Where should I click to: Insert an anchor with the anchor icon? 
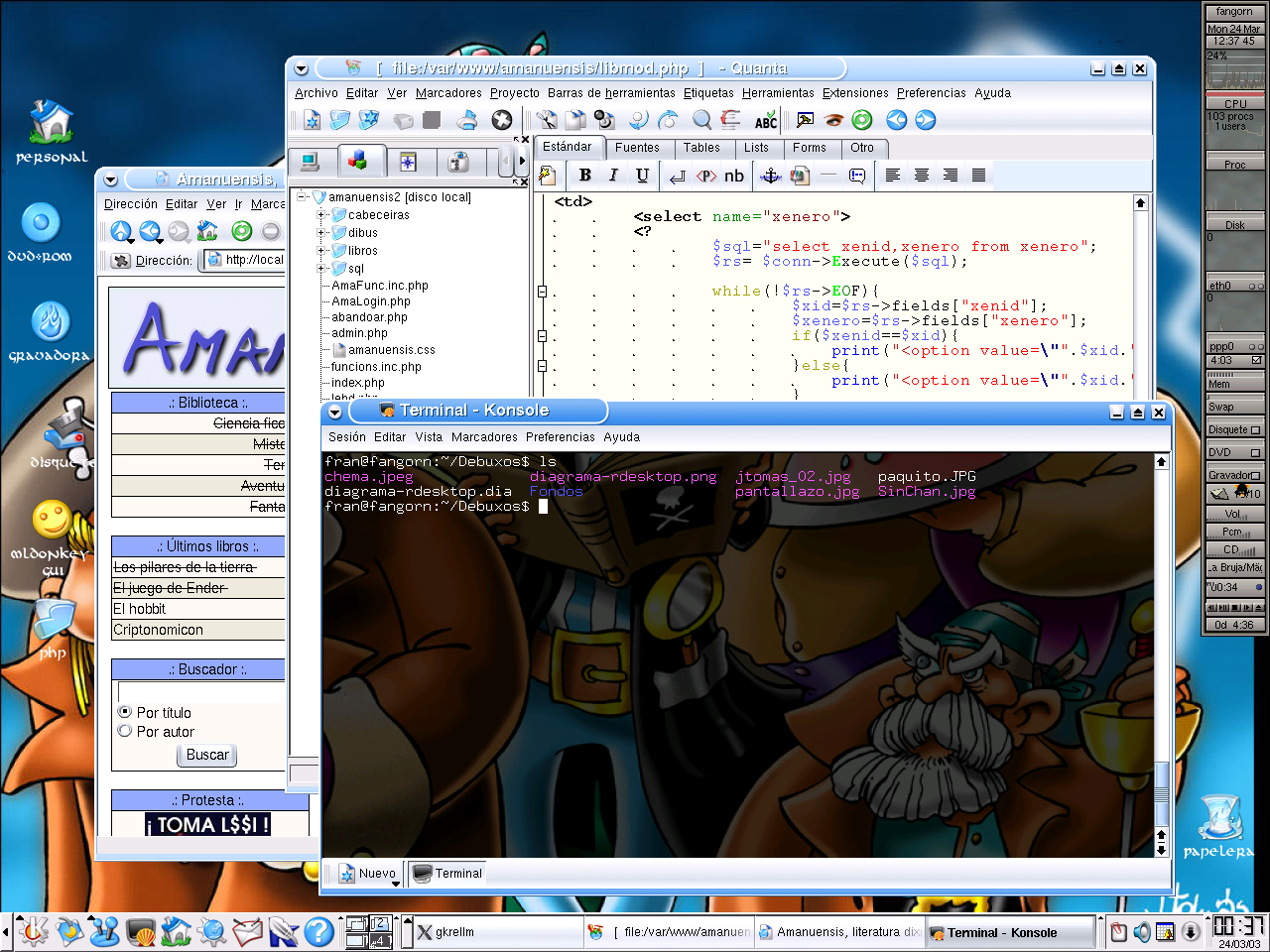click(770, 177)
